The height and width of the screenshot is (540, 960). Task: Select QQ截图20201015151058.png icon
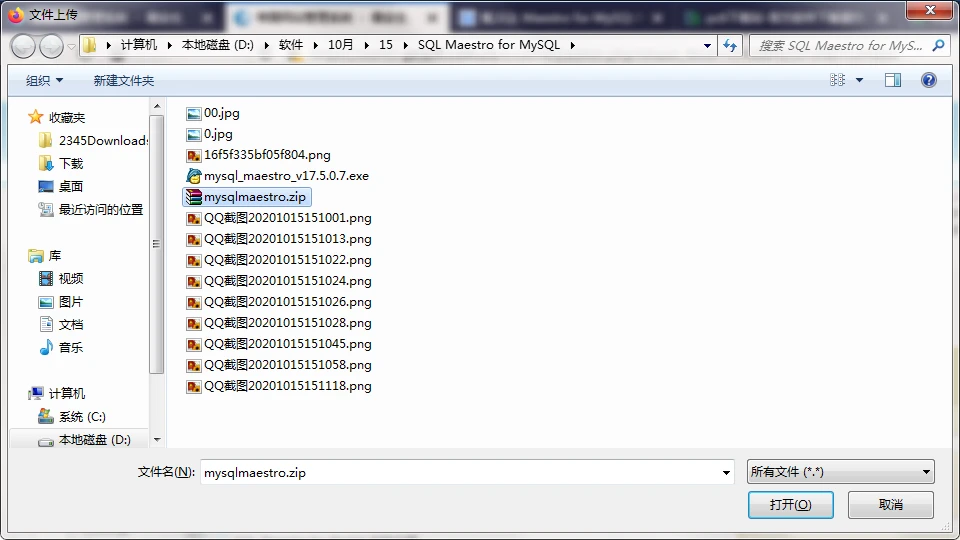[x=193, y=365]
